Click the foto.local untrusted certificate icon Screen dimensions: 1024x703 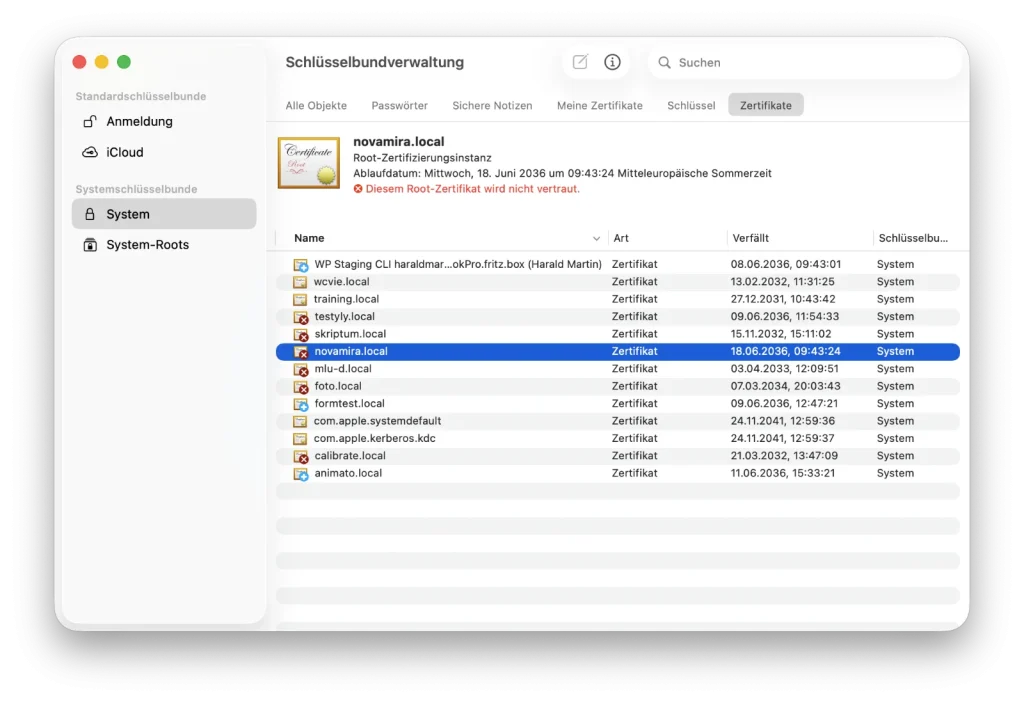tap(300, 387)
